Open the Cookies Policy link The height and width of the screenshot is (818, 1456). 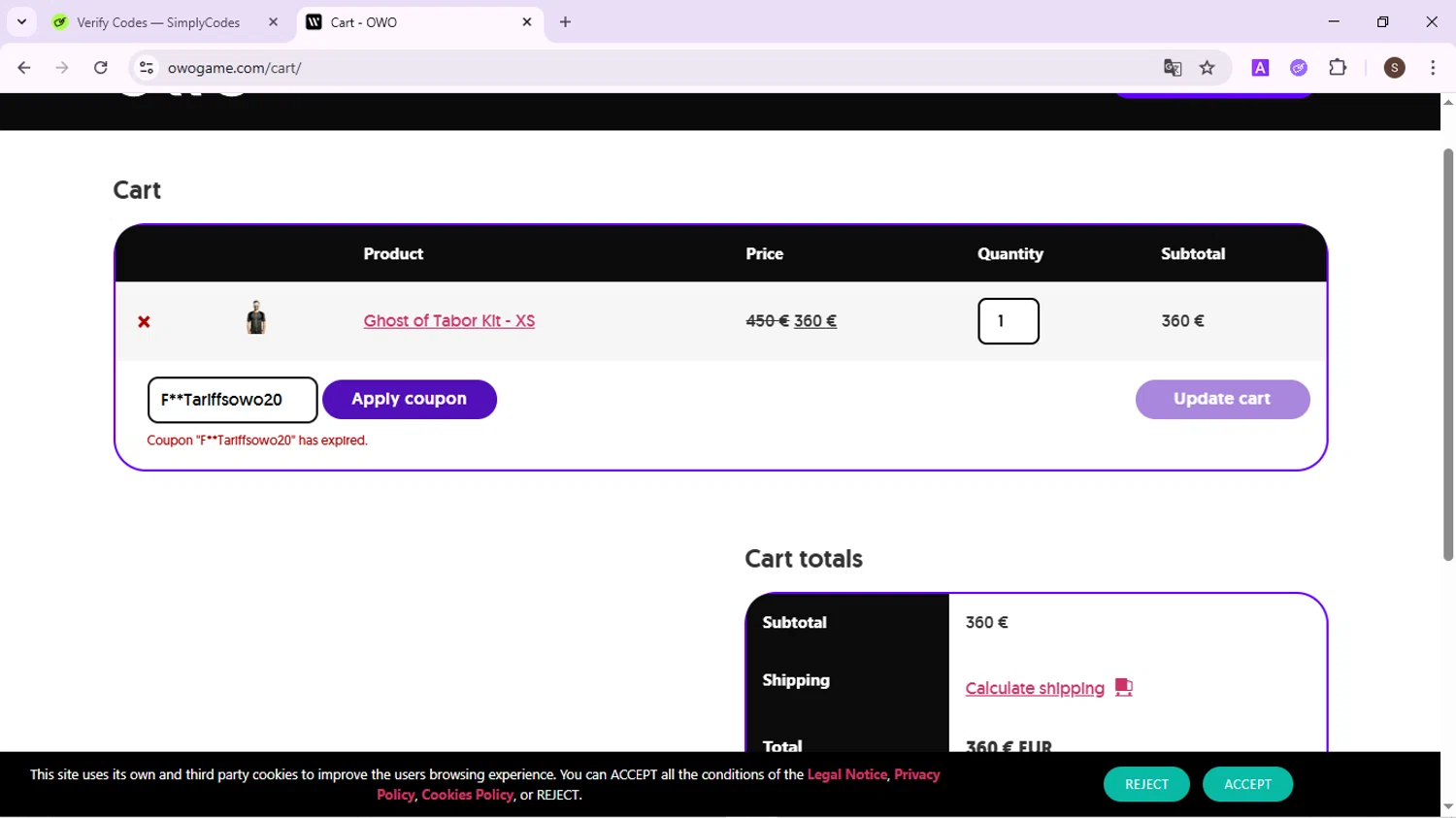tap(467, 795)
